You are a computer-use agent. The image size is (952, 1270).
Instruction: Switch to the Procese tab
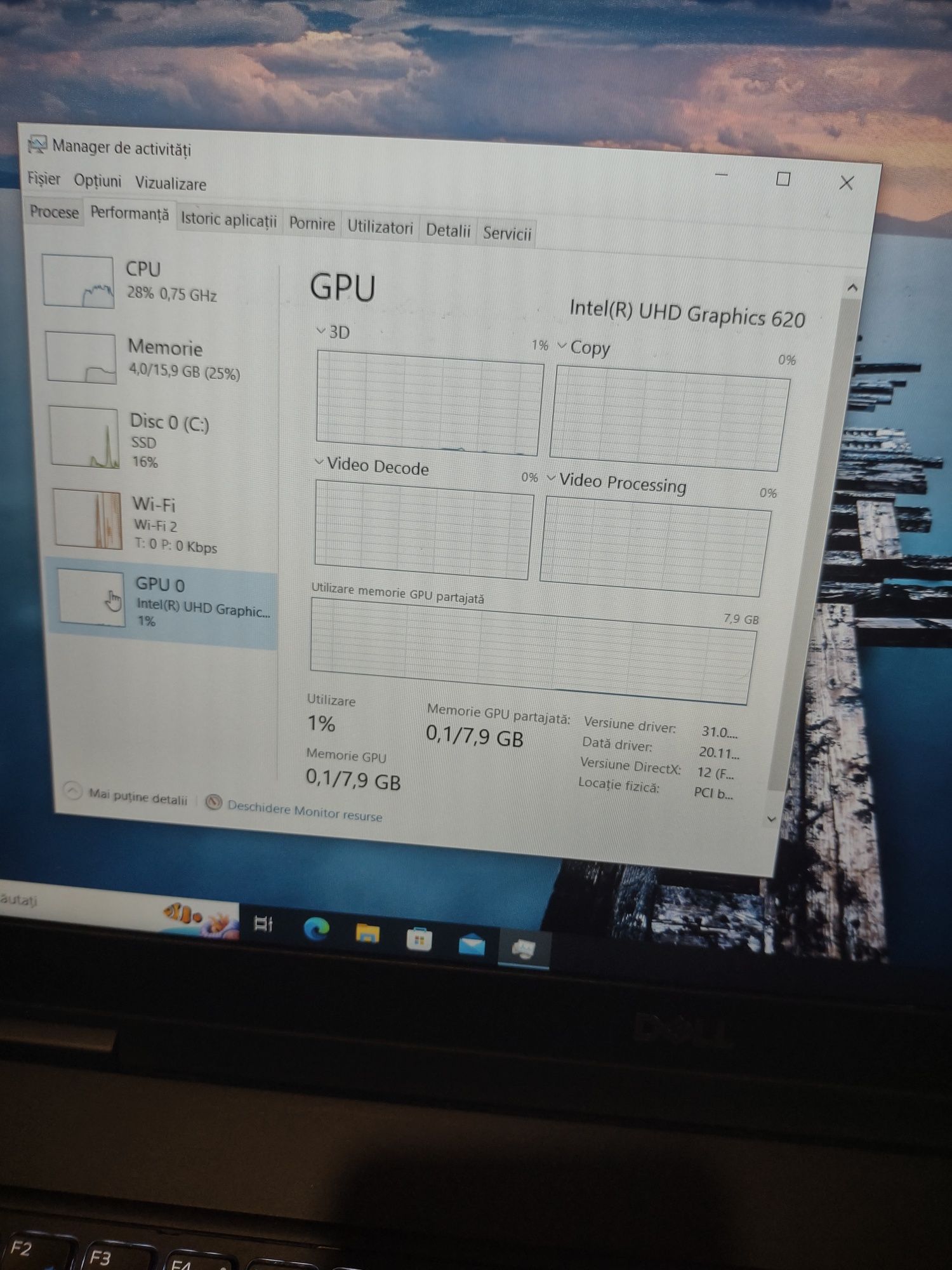54,211
